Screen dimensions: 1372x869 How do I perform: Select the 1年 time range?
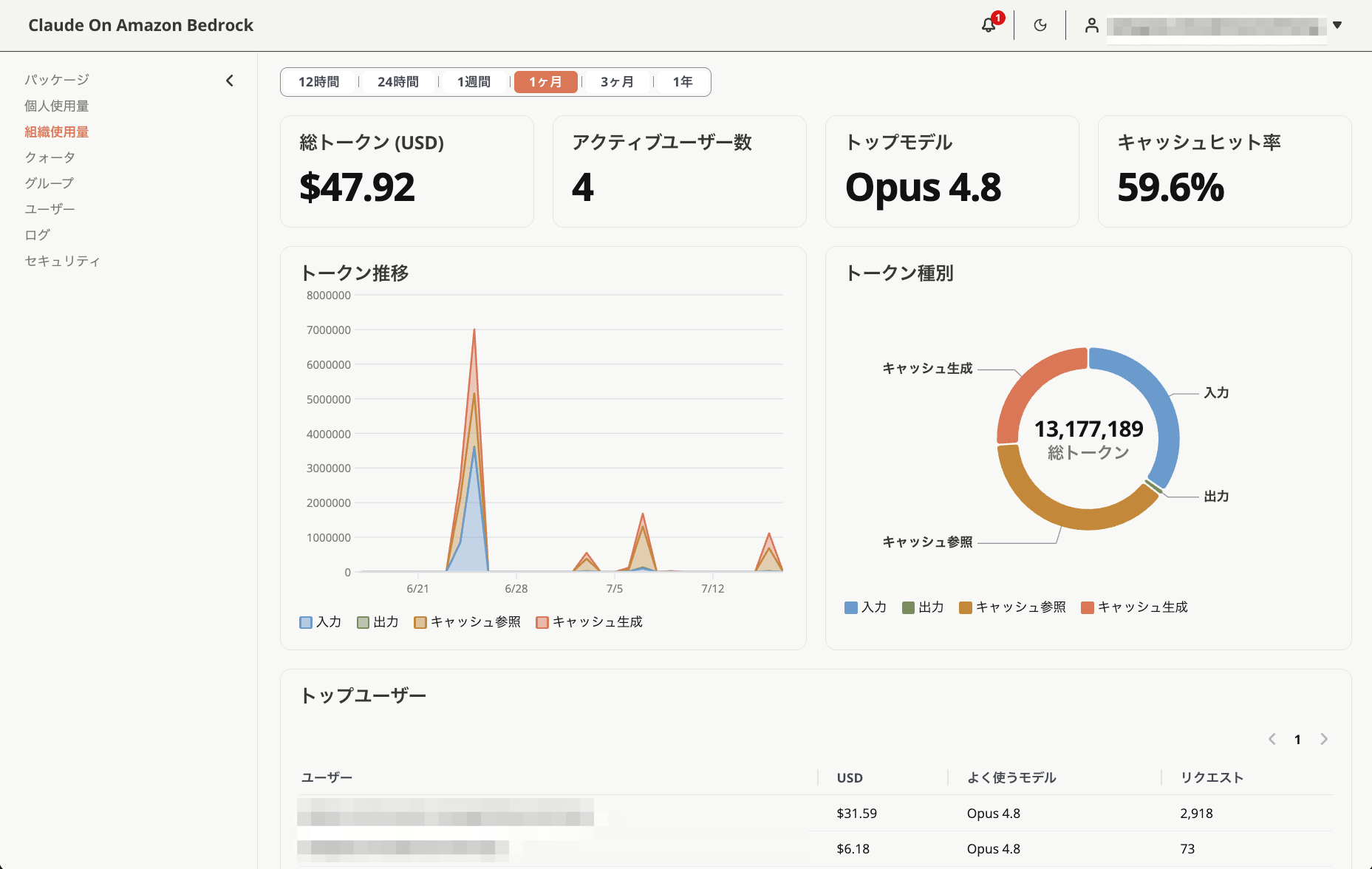point(683,82)
